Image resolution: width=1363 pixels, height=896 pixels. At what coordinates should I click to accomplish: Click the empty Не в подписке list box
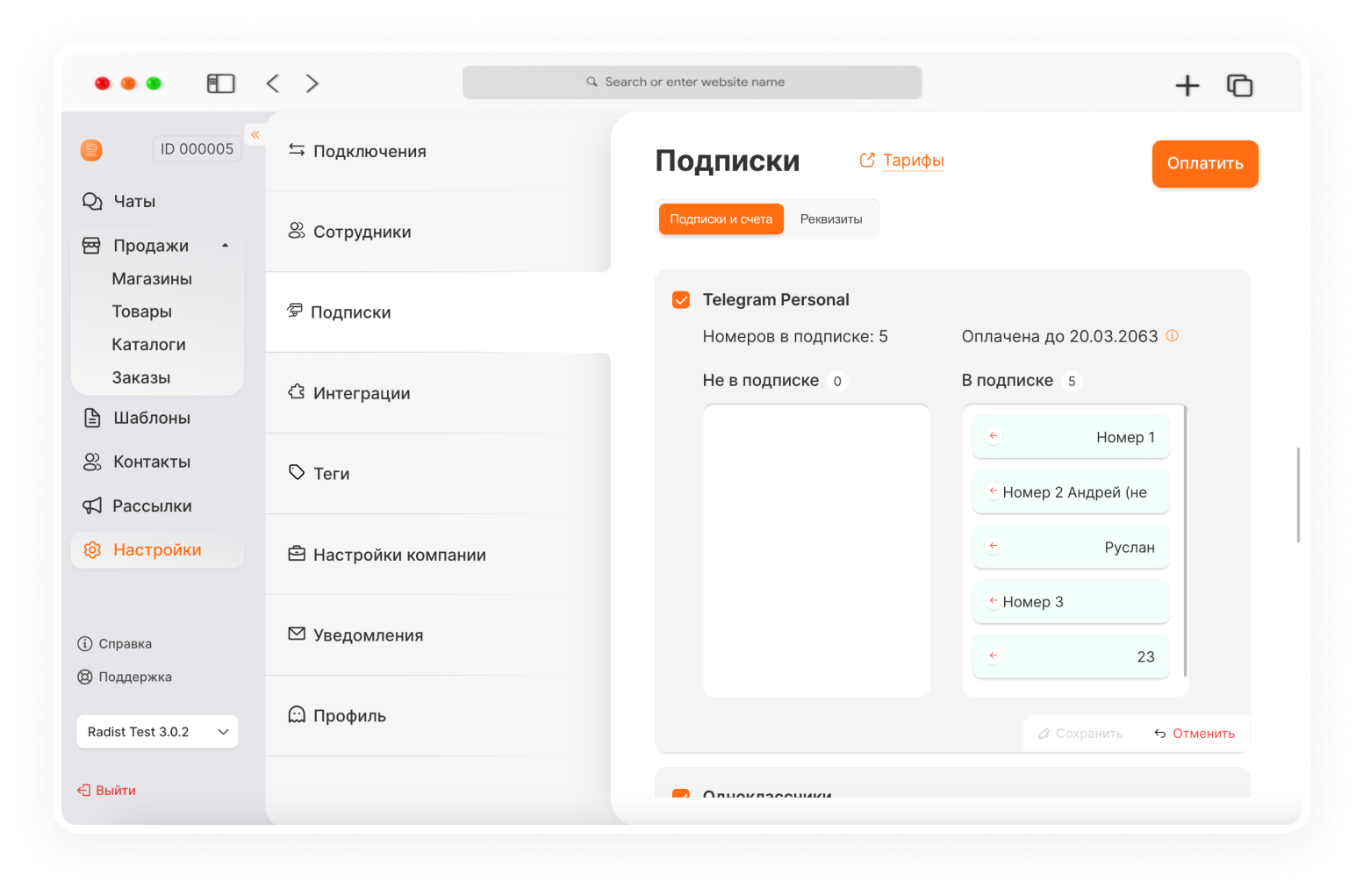tap(817, 550)
